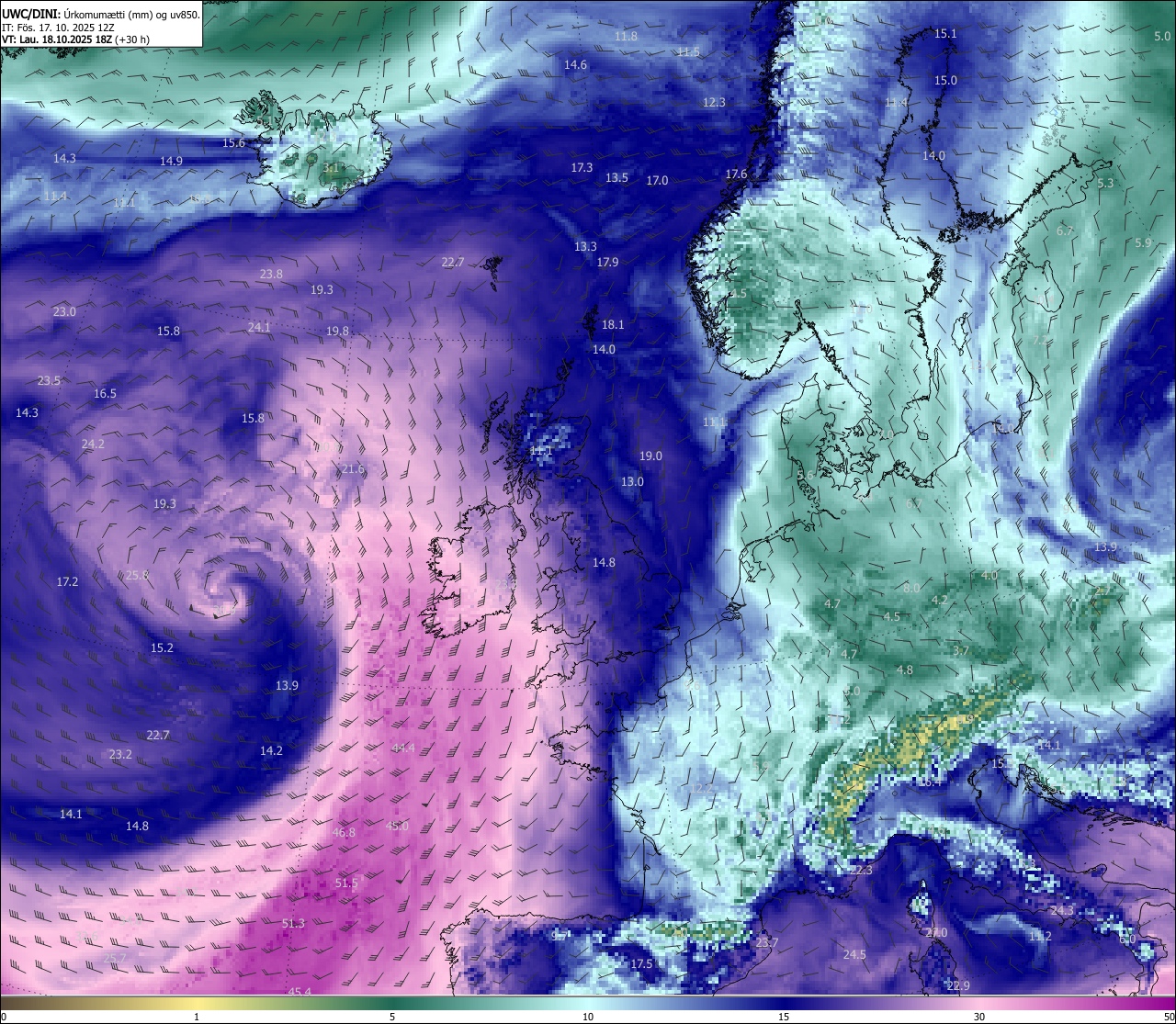Click the color scale tick labeled 50

coord(1168,1017)
